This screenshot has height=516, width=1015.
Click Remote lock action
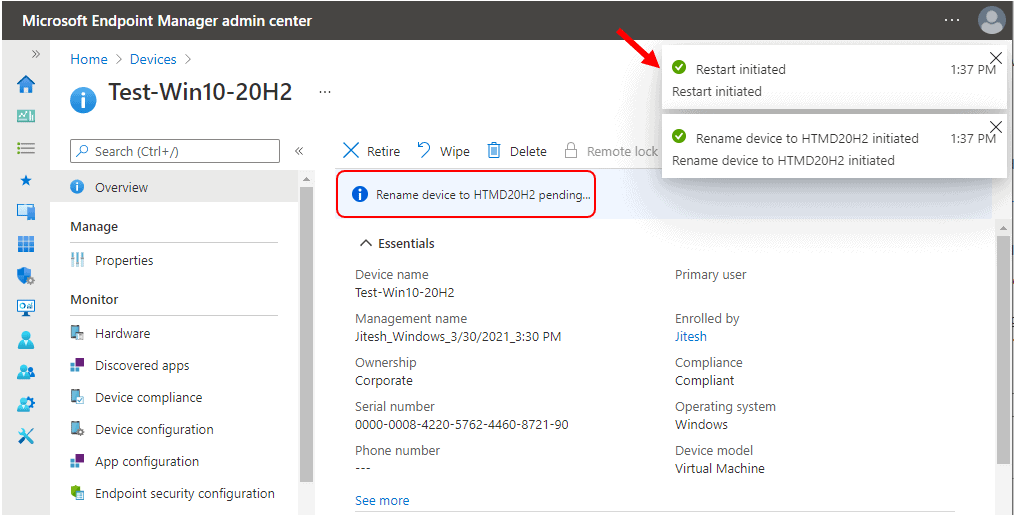click(611, 151)
